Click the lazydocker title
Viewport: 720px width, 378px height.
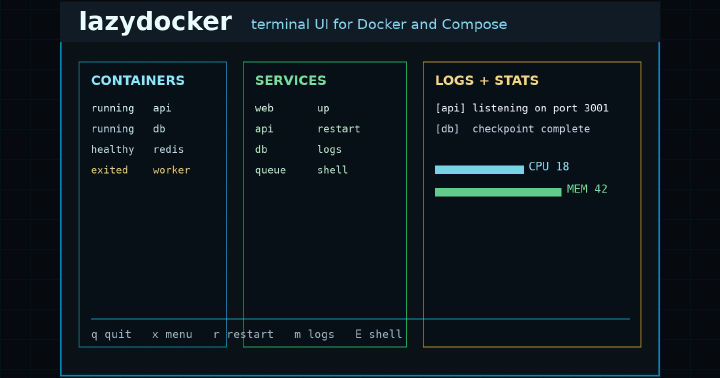tap(155, 22)
